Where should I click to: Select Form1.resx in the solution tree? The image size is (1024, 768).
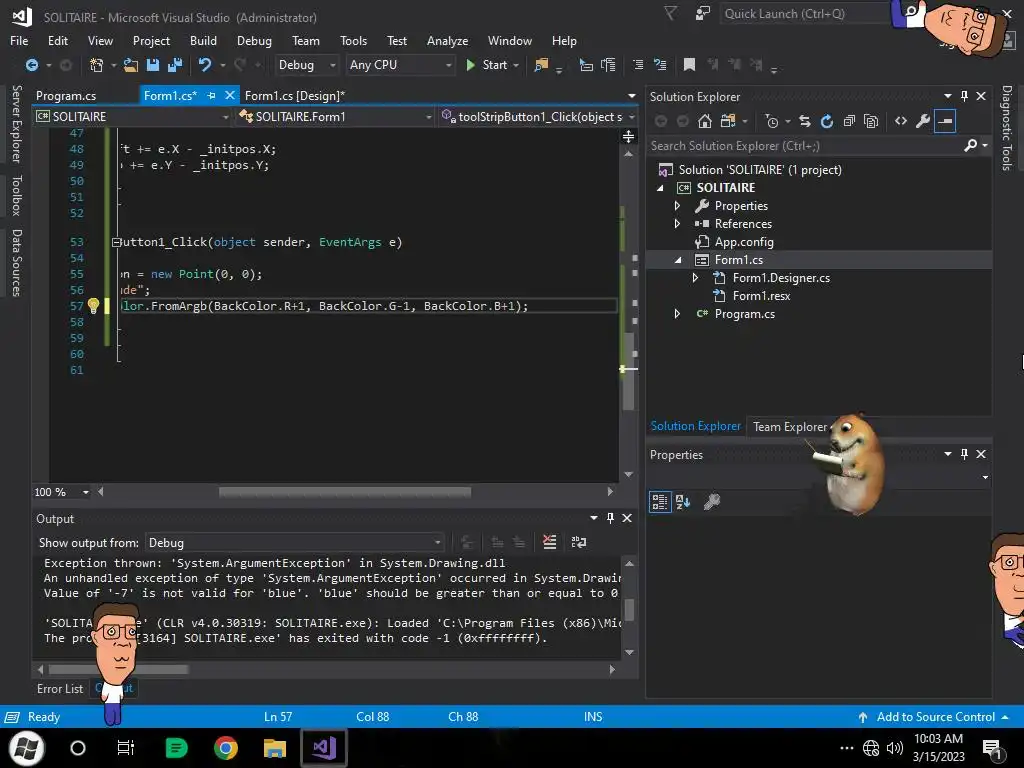(x=761, y=296)
